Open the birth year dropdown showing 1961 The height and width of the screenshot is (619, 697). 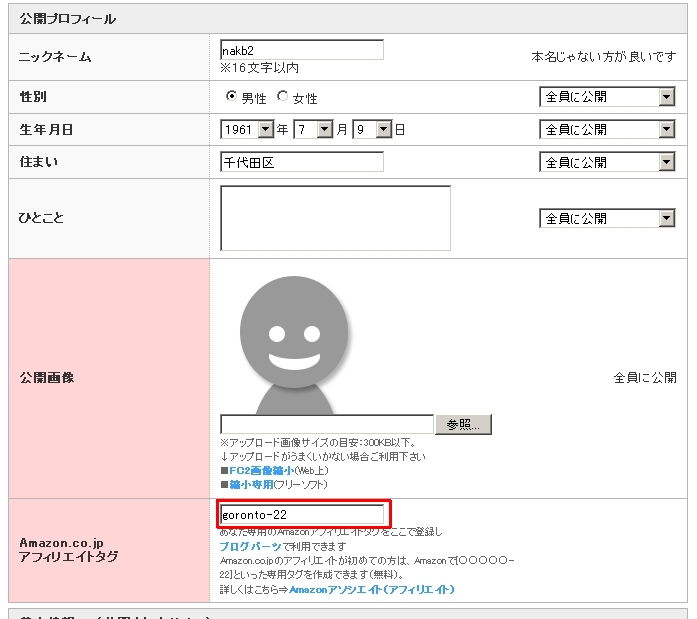point(247,129)
